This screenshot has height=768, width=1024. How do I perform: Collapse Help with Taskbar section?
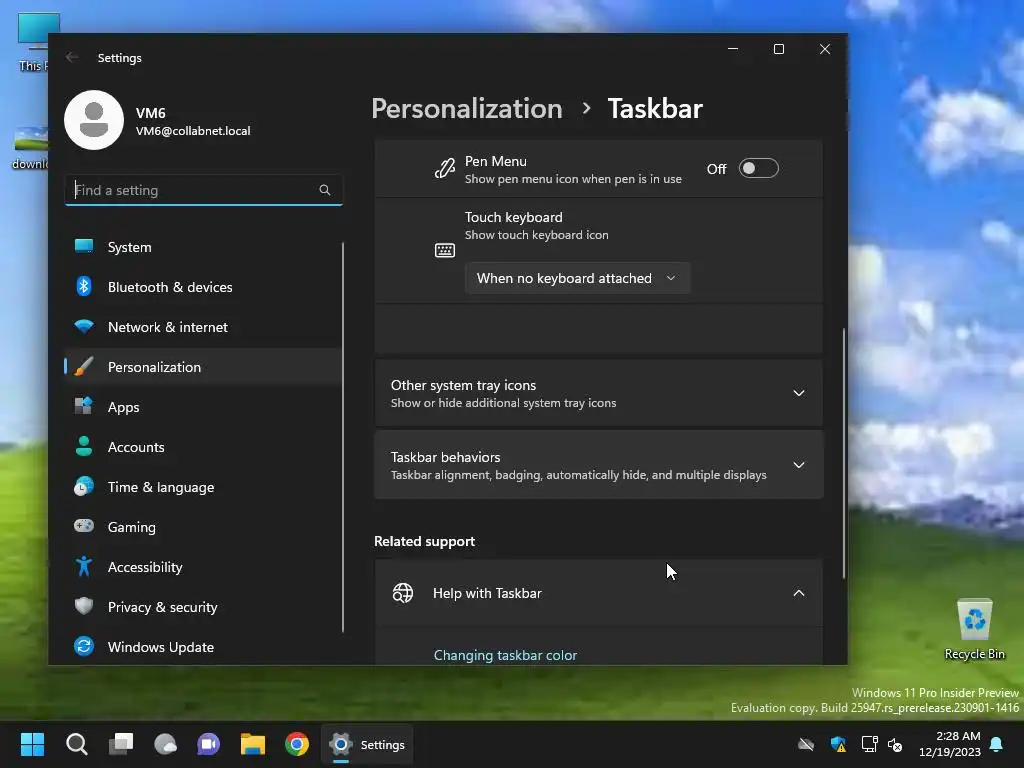click(x=598, y=593)
